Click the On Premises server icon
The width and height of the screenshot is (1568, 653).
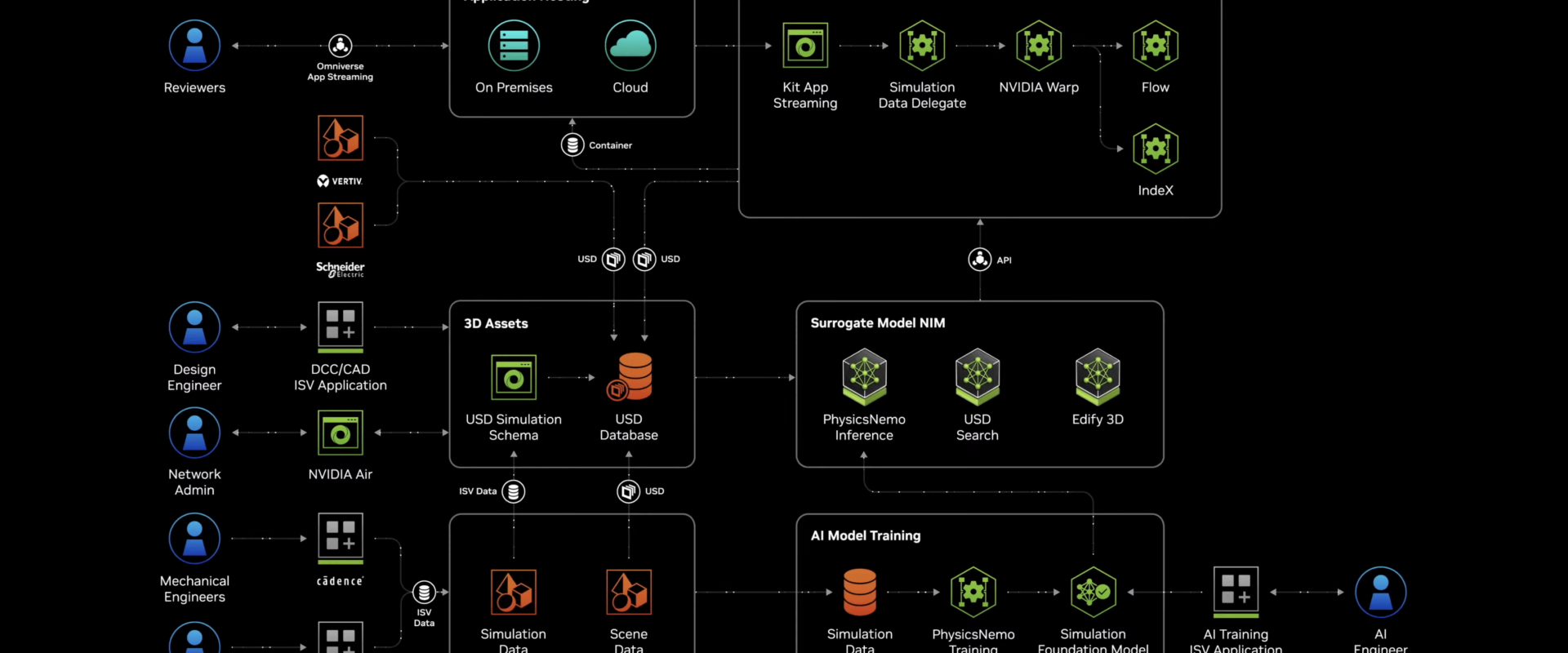pos(514,46)
